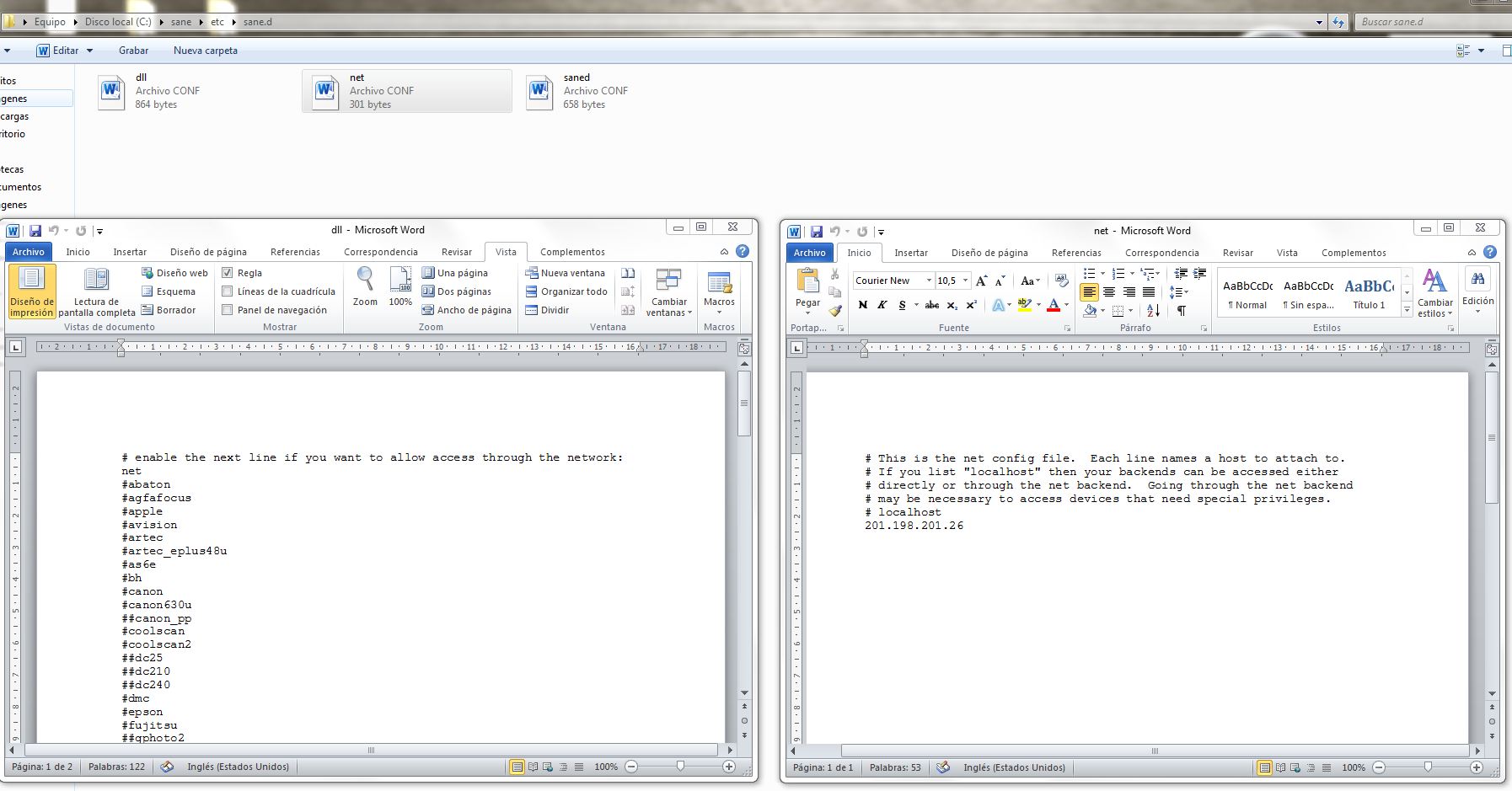1512x791 pixels.
Task: Expand the font size 10,5 dropdown
Action: [x=965, y=281]
